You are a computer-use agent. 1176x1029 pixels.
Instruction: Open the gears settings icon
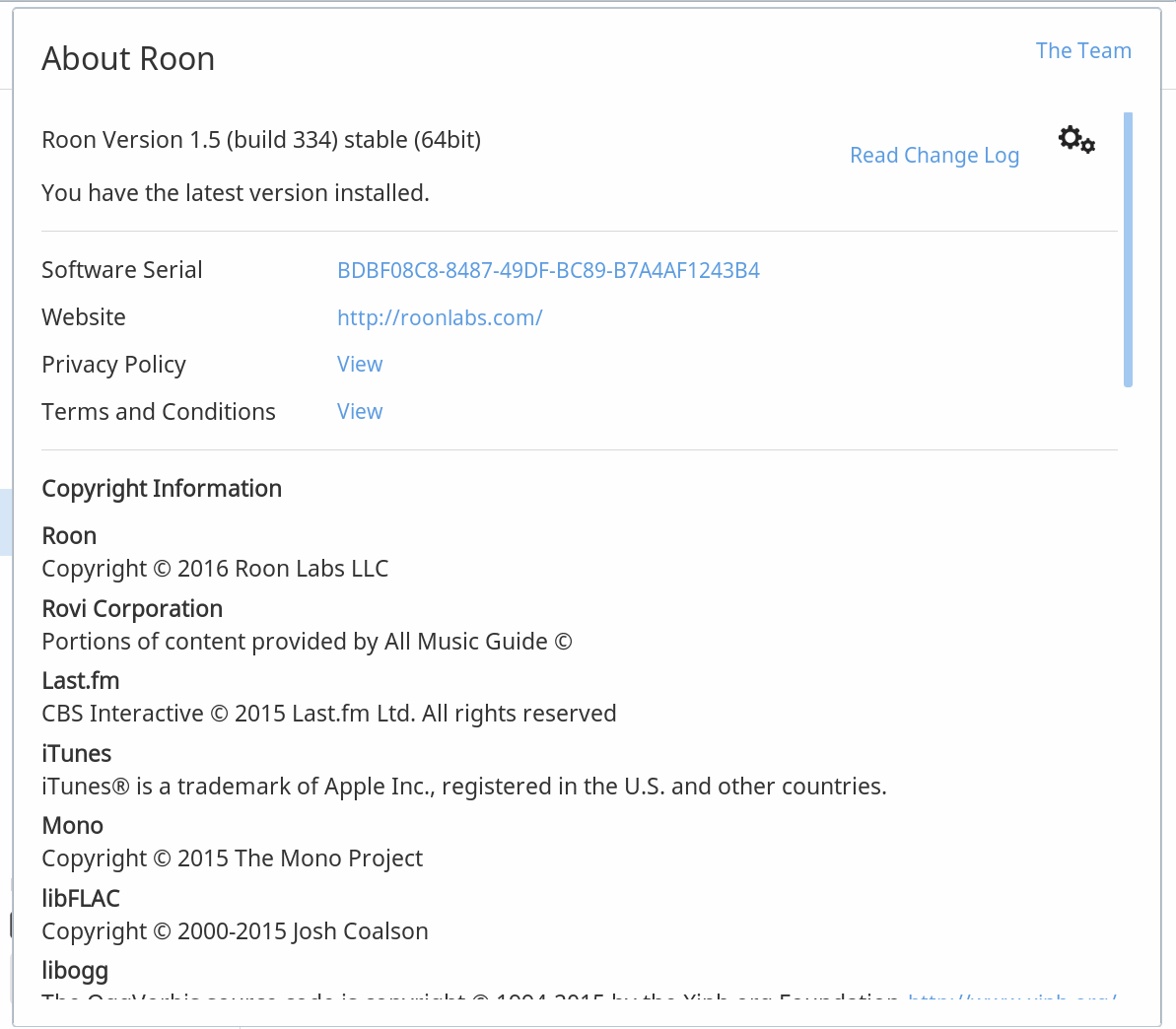(1076, 140)
